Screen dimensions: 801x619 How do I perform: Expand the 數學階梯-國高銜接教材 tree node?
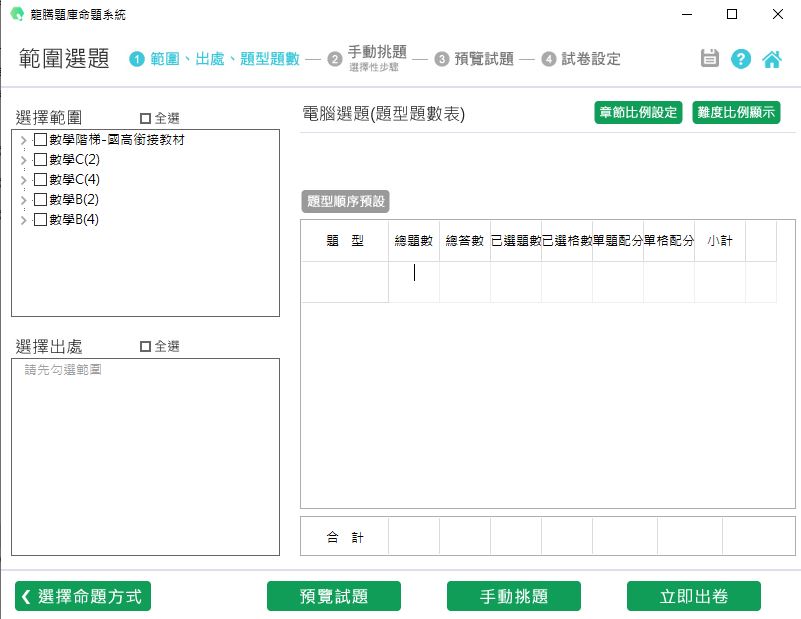tap(23, 140)
